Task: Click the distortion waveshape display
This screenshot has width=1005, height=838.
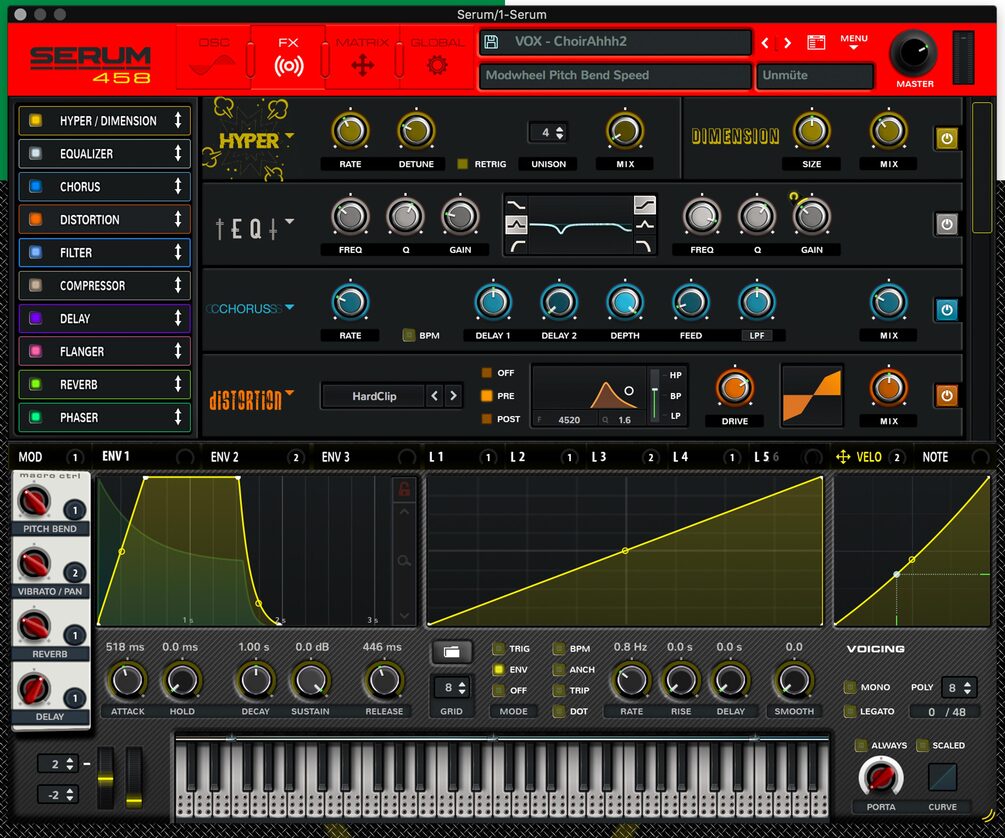Action: 811,396
